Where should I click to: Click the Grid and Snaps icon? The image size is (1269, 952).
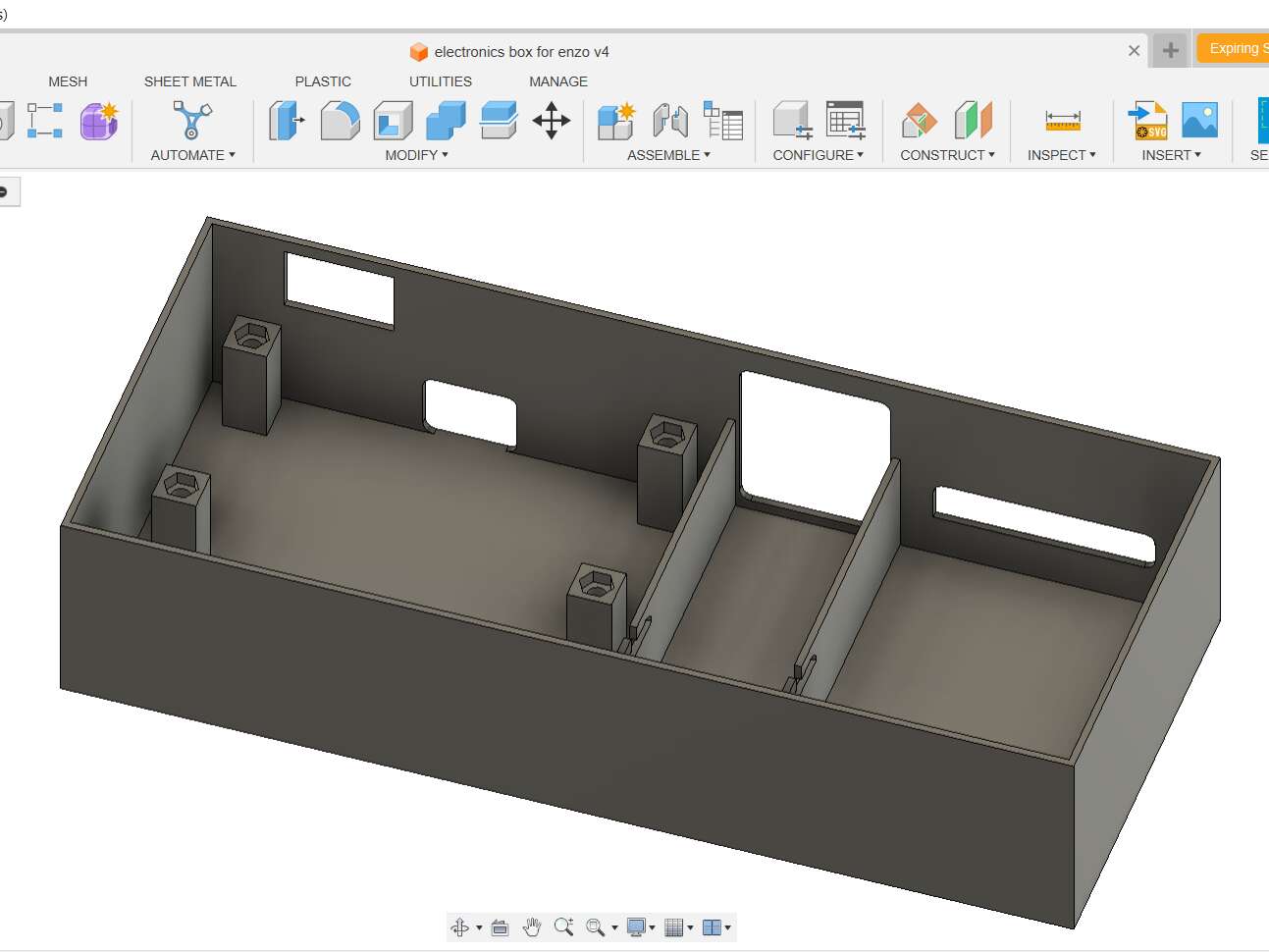(x=673, y=927)
